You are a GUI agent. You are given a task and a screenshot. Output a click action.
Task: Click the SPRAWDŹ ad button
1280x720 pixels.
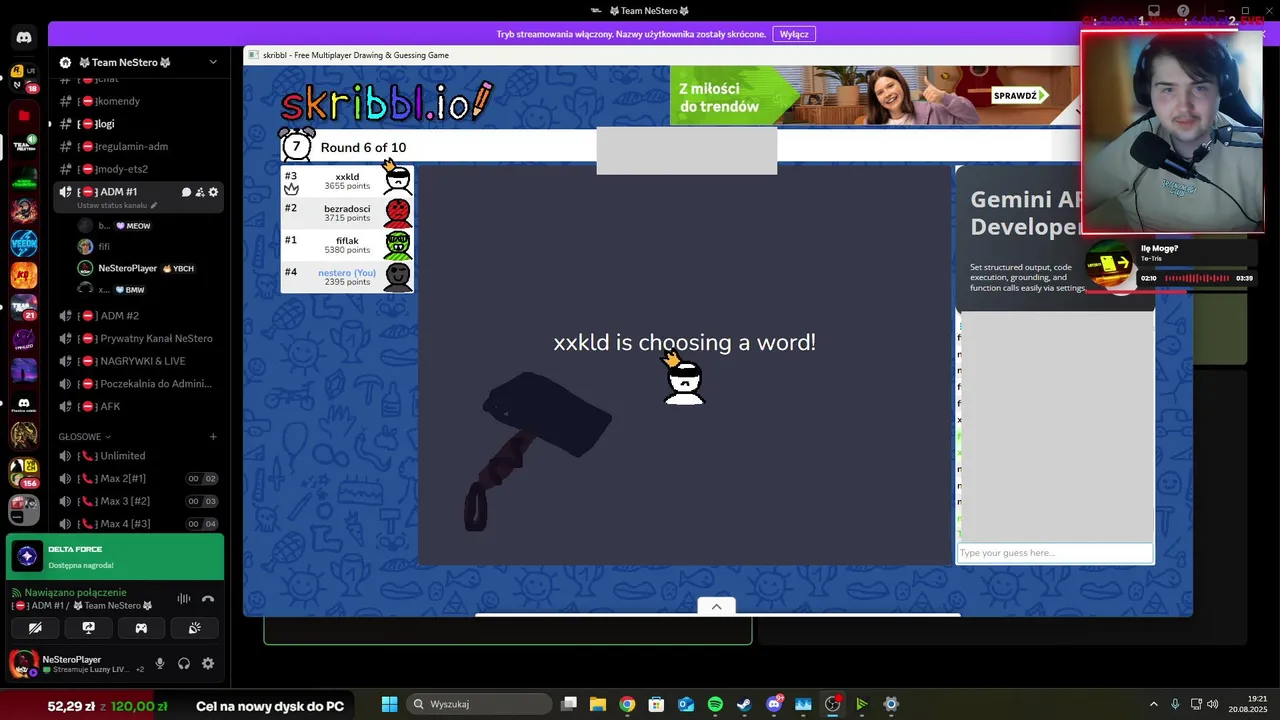1018,96
